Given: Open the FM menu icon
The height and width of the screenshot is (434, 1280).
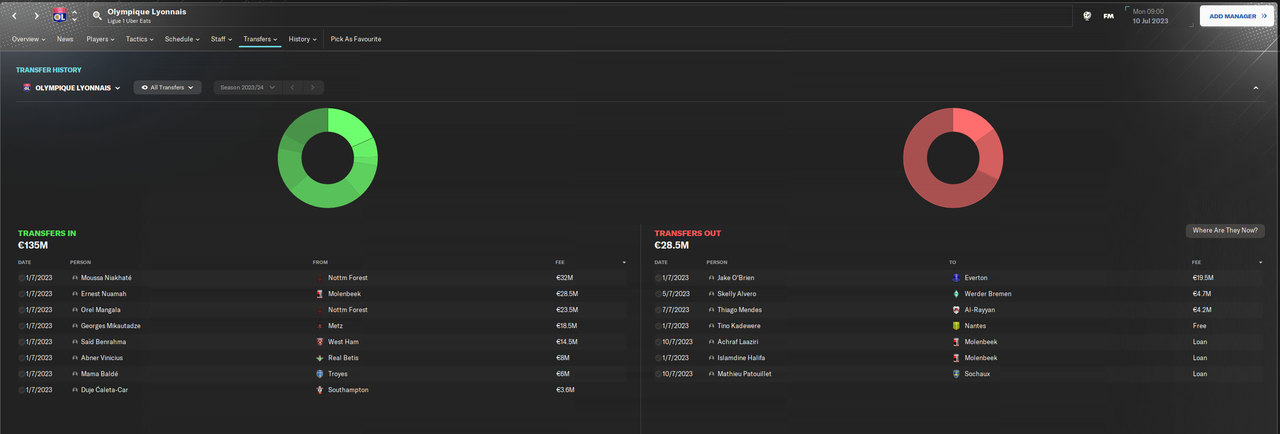Looking at the screenshot, I should (1109, 16).
